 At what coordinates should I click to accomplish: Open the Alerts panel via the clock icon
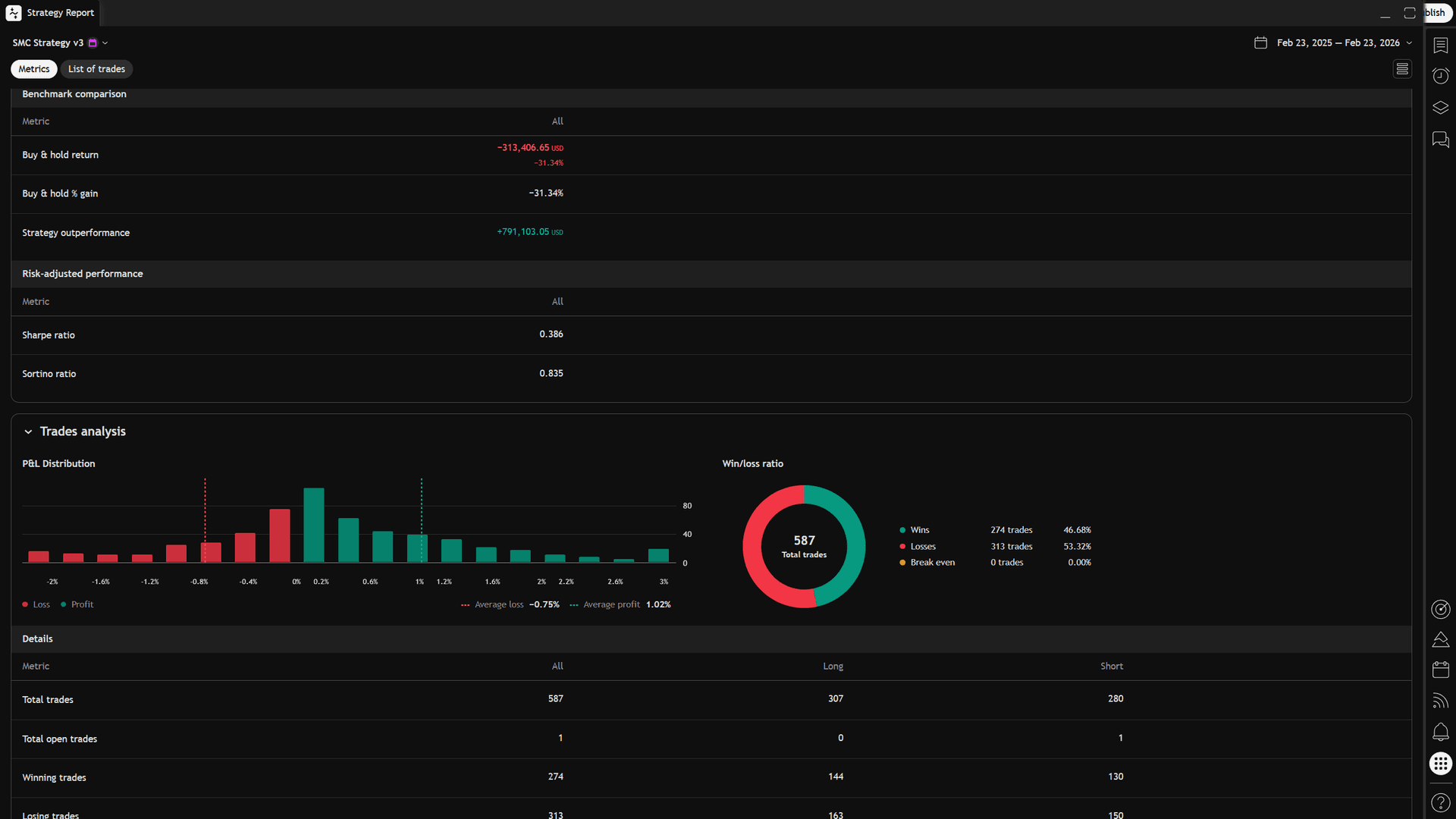(x=1440, y=76)
